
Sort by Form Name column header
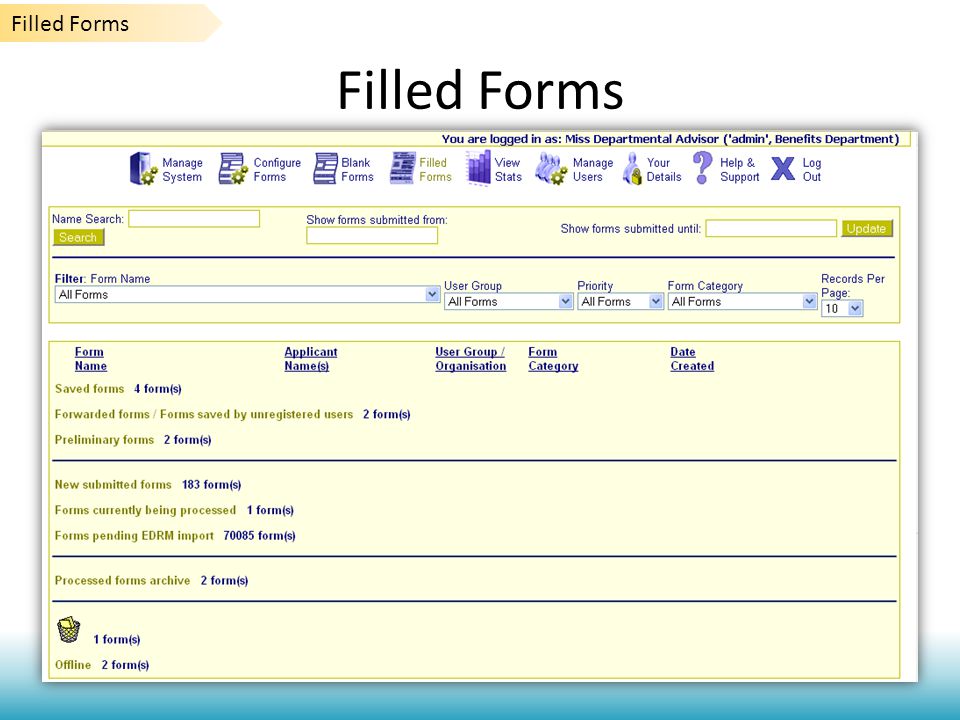click(x=91, y=359)
